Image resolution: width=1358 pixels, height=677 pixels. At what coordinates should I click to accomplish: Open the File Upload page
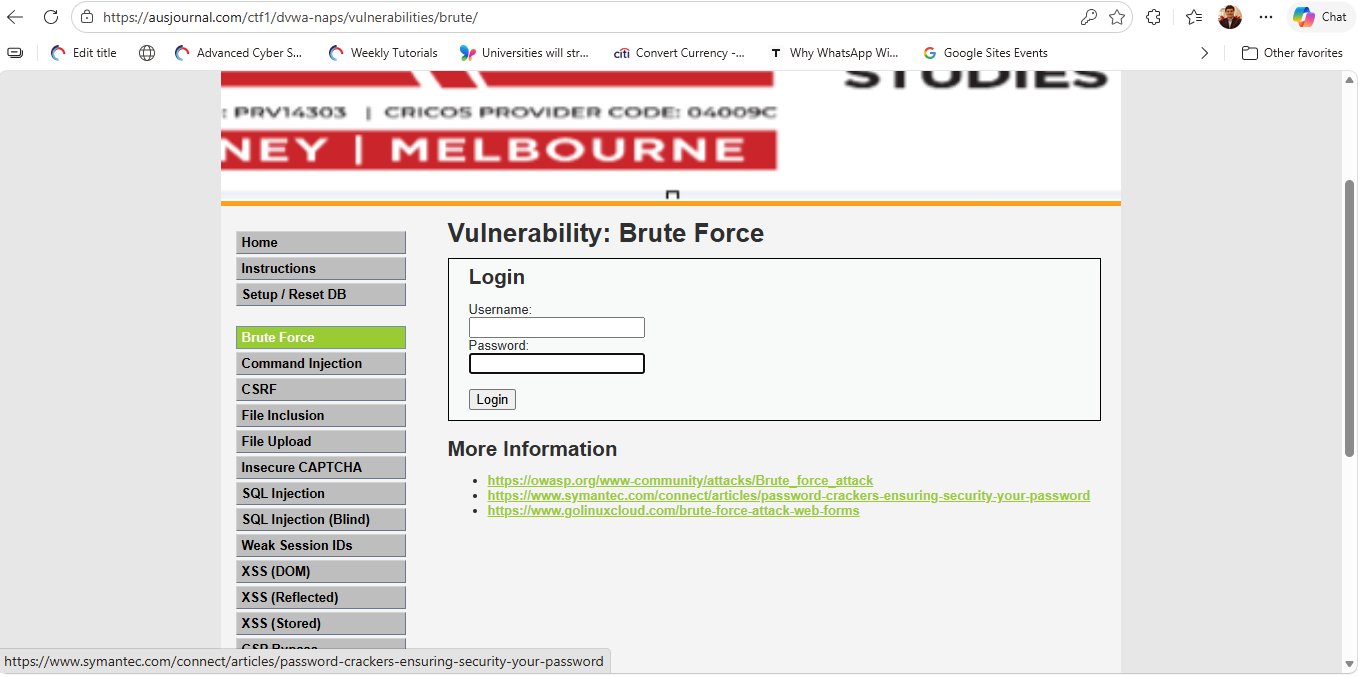pyautogui.click(x=321, y=442)
